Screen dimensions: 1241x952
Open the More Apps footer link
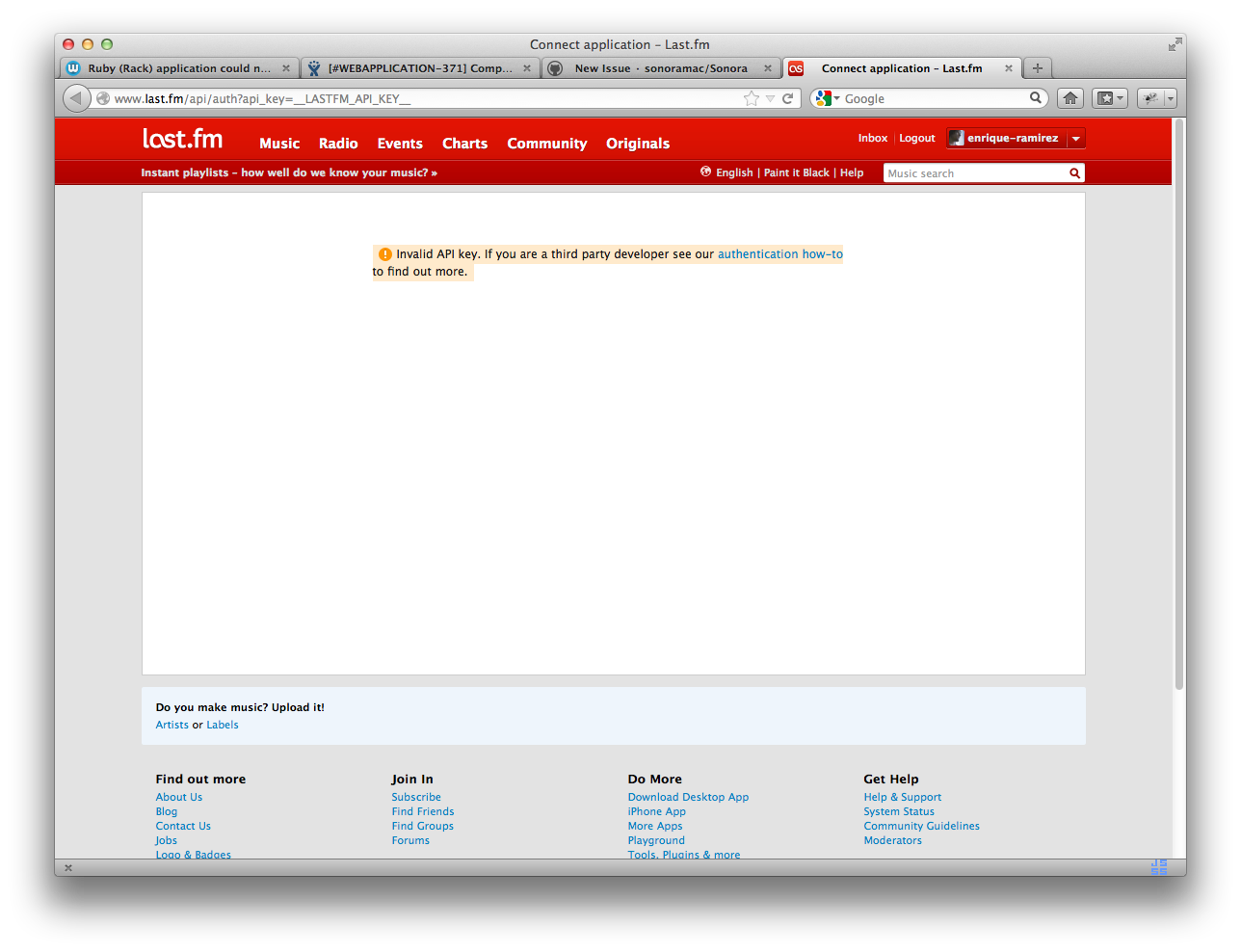point(655,826)
